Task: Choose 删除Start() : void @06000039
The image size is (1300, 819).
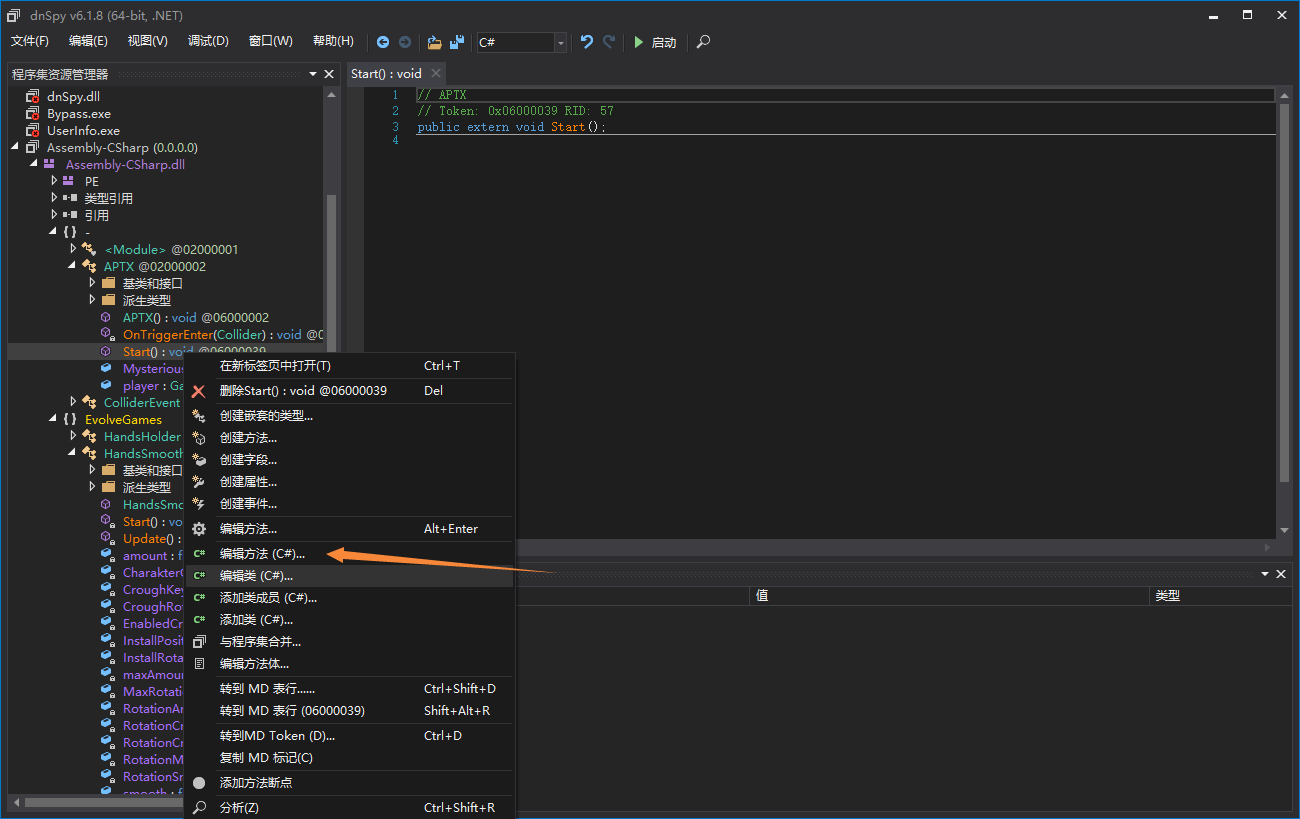Action: [x=351, y=391]
